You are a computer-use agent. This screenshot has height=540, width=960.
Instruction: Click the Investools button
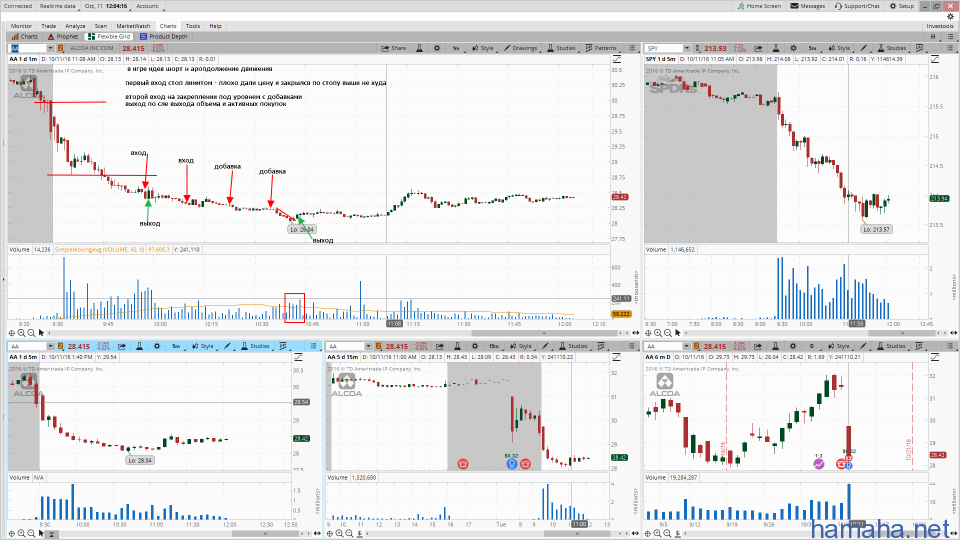tap(940, 26)
